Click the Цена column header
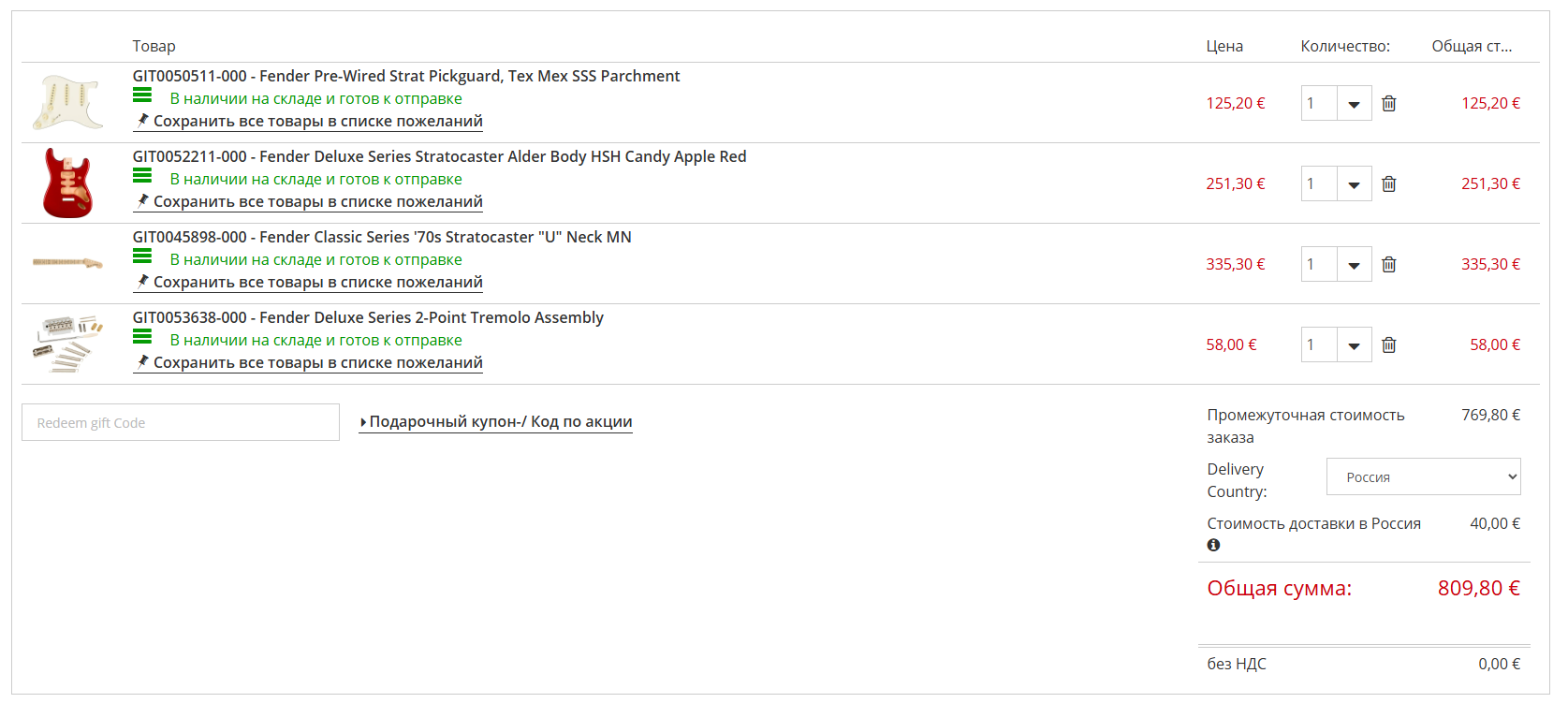The width and height of the screenshot is (1568, 703). 1224,46
